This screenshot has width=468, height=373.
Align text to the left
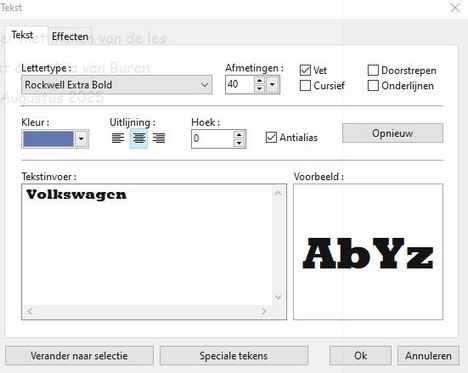point(118,138)
